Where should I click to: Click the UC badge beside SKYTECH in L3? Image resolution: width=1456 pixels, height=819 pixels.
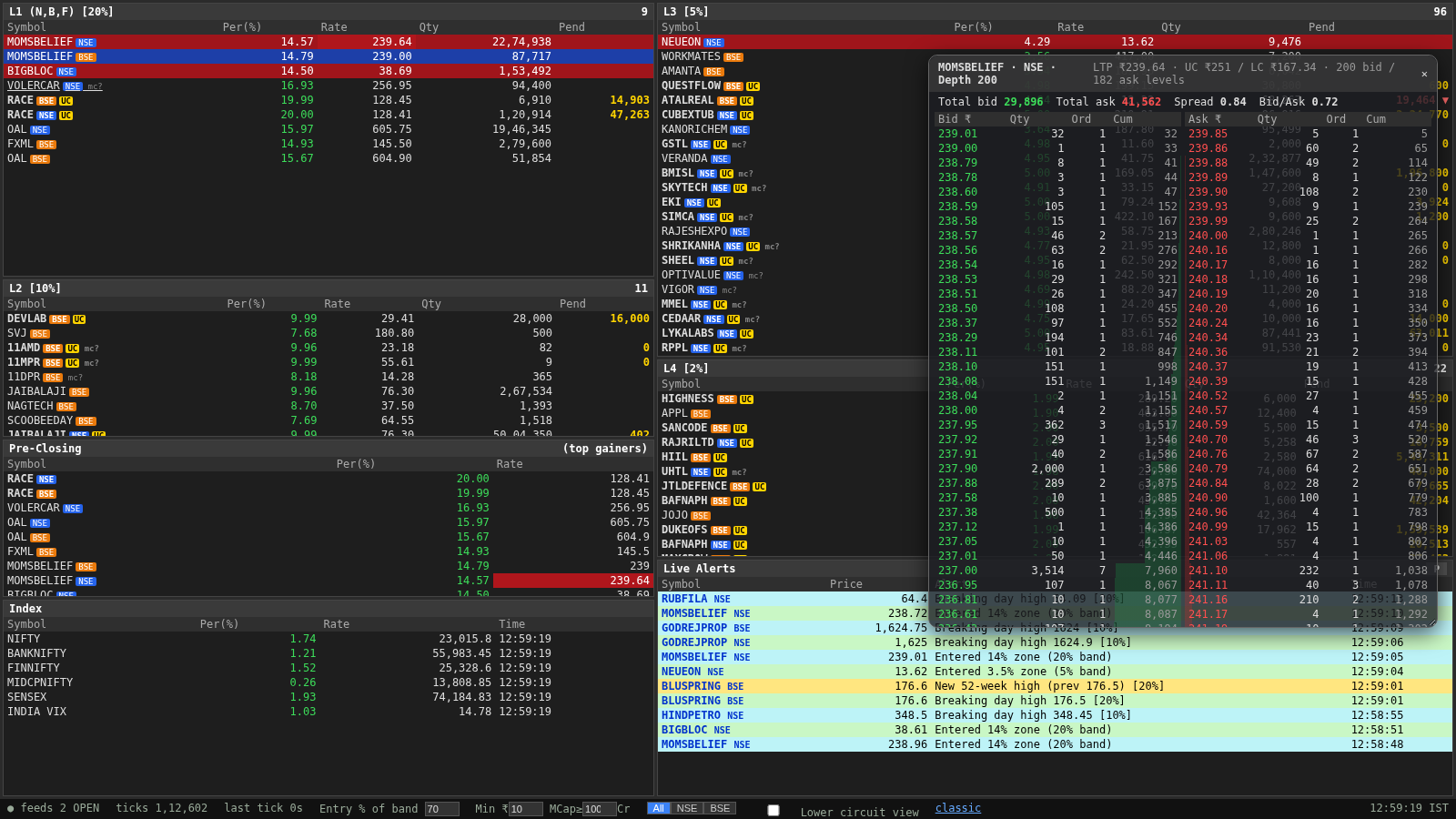coord(740,188)
